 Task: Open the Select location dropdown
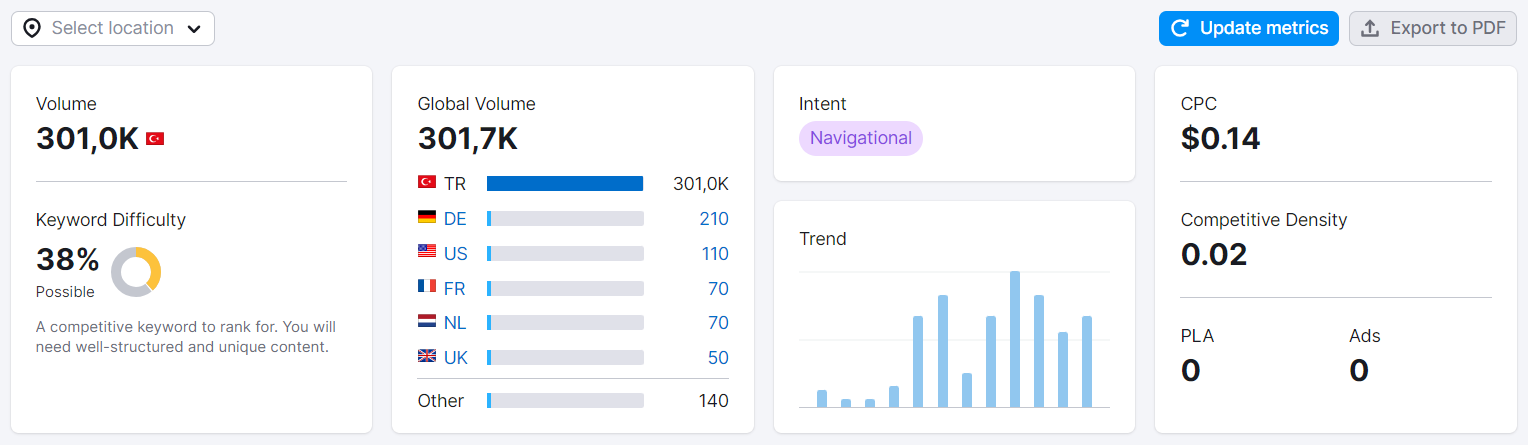tap(113, 28)
